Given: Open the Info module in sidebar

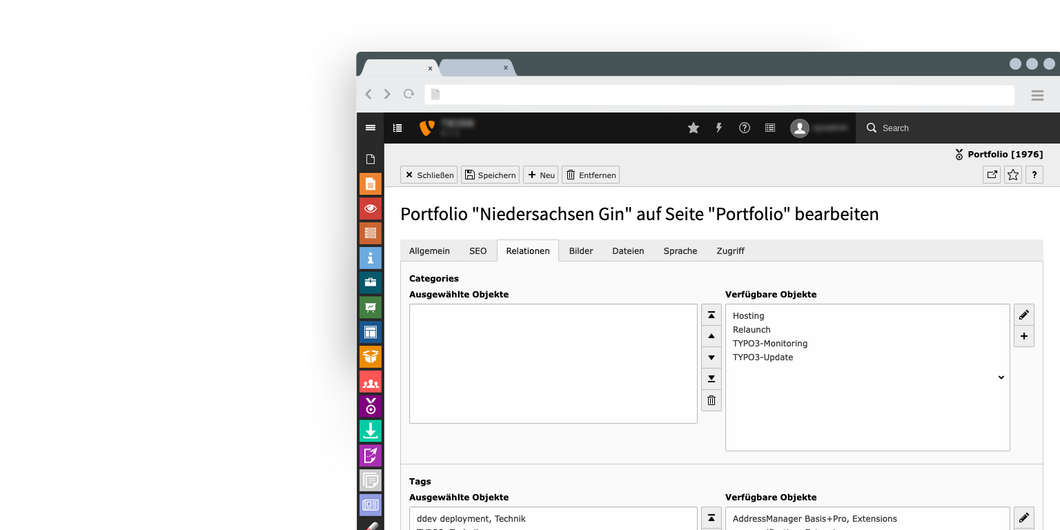Looking at the screenshot, I should 370,258.
